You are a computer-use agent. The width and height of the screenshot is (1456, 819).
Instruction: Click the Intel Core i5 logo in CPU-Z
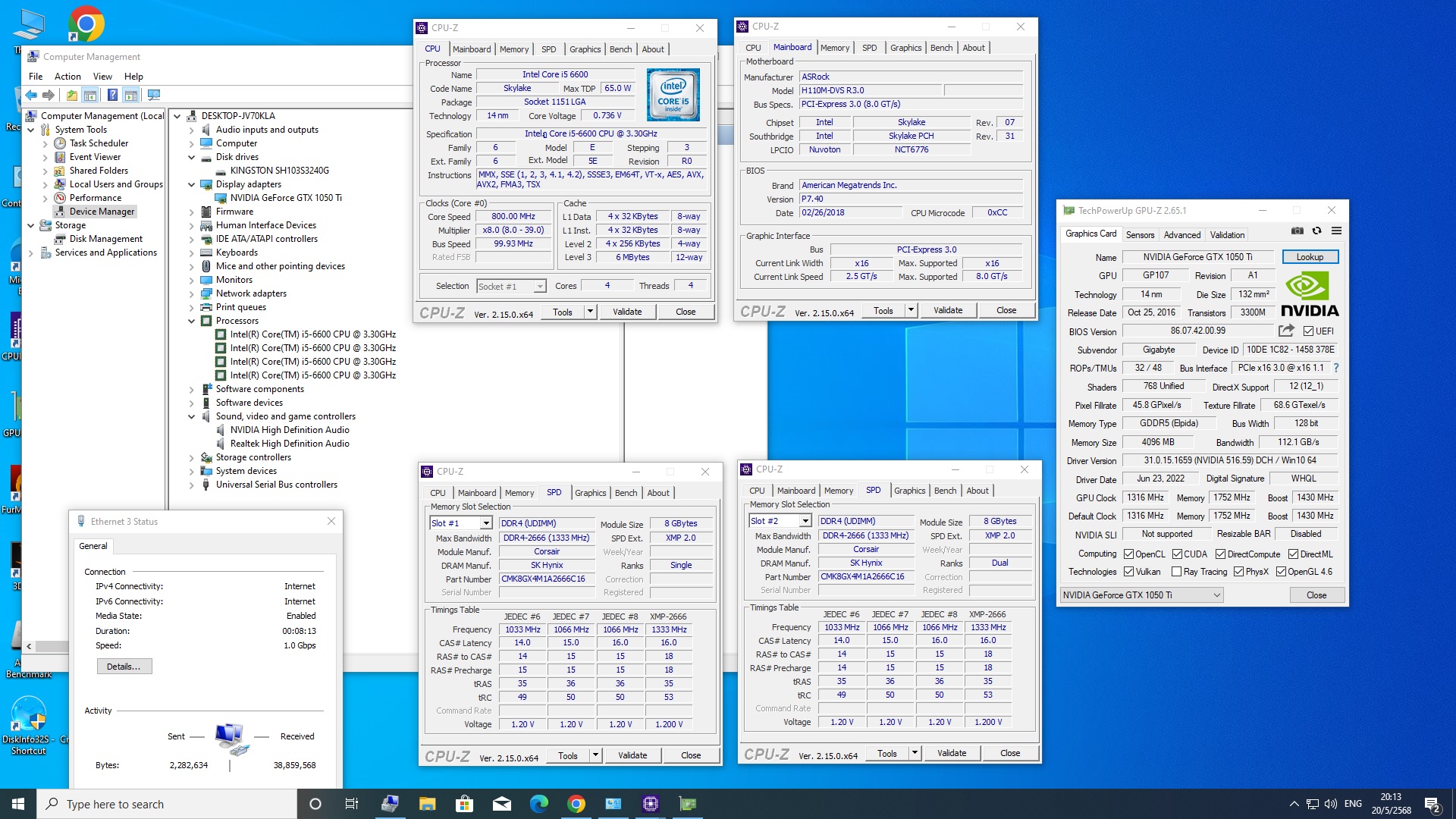(x=673, y=95)
